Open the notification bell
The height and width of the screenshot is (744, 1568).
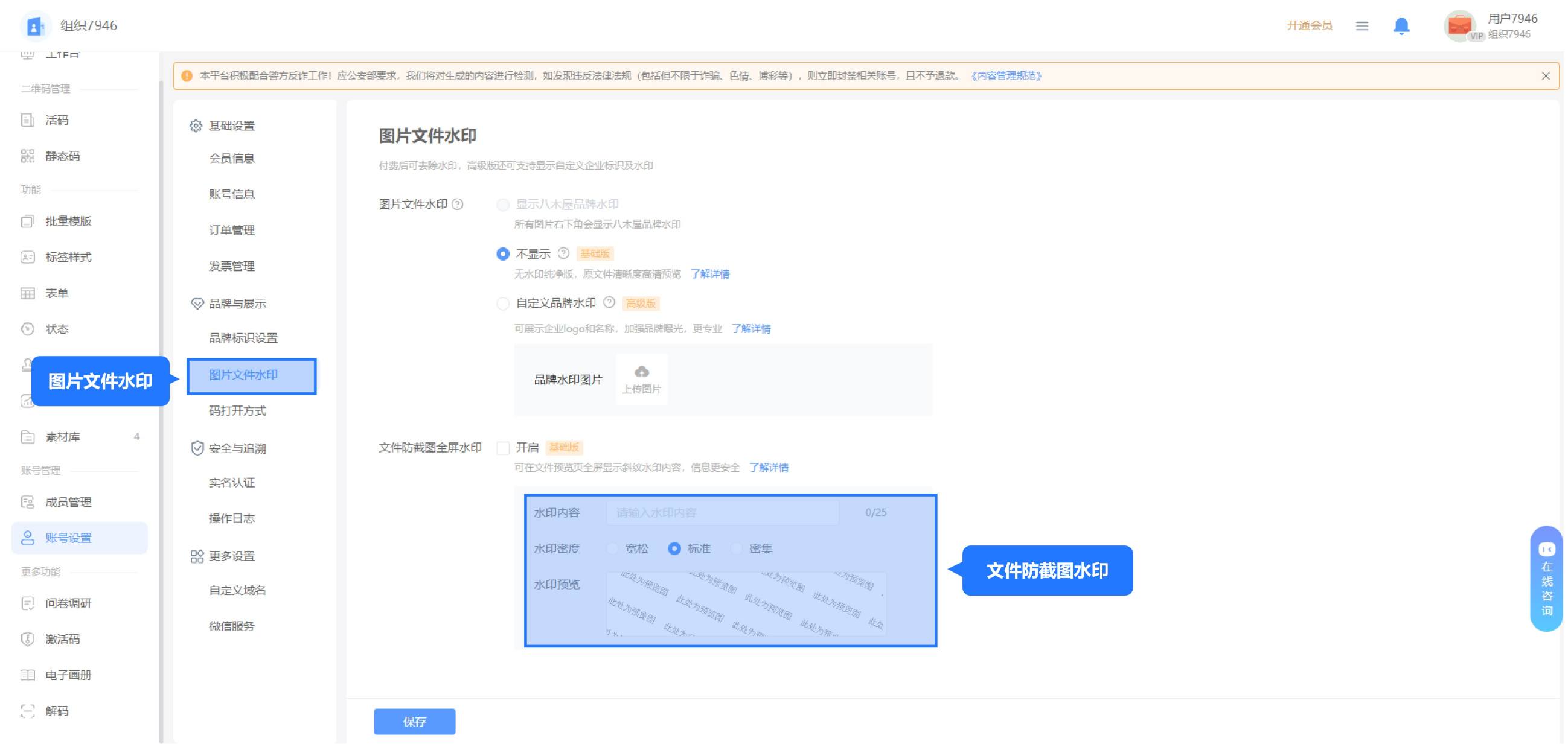(x=1401, y=25)
